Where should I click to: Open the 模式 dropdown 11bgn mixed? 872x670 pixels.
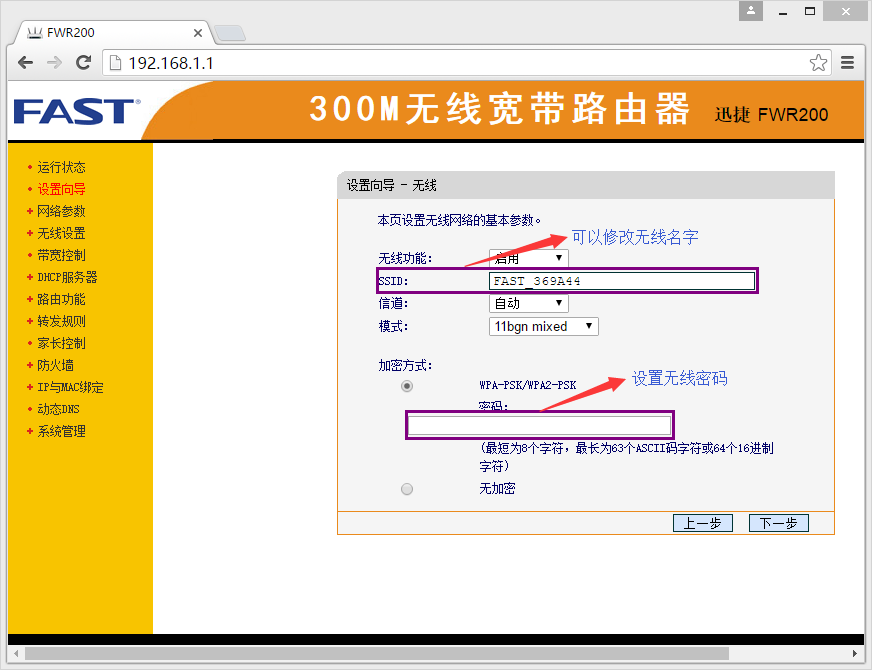(543, 326)
